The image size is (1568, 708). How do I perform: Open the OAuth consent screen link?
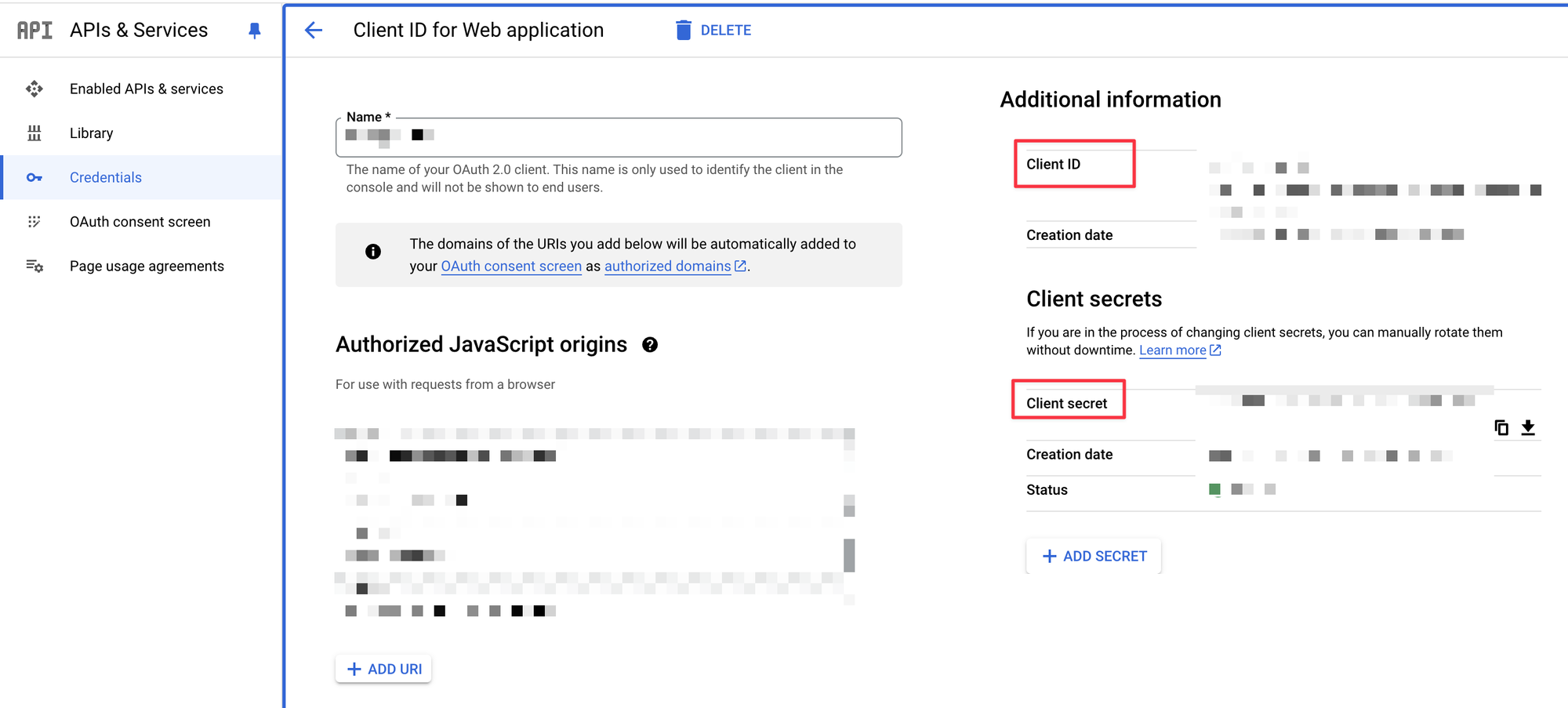(x=511, y=267)
